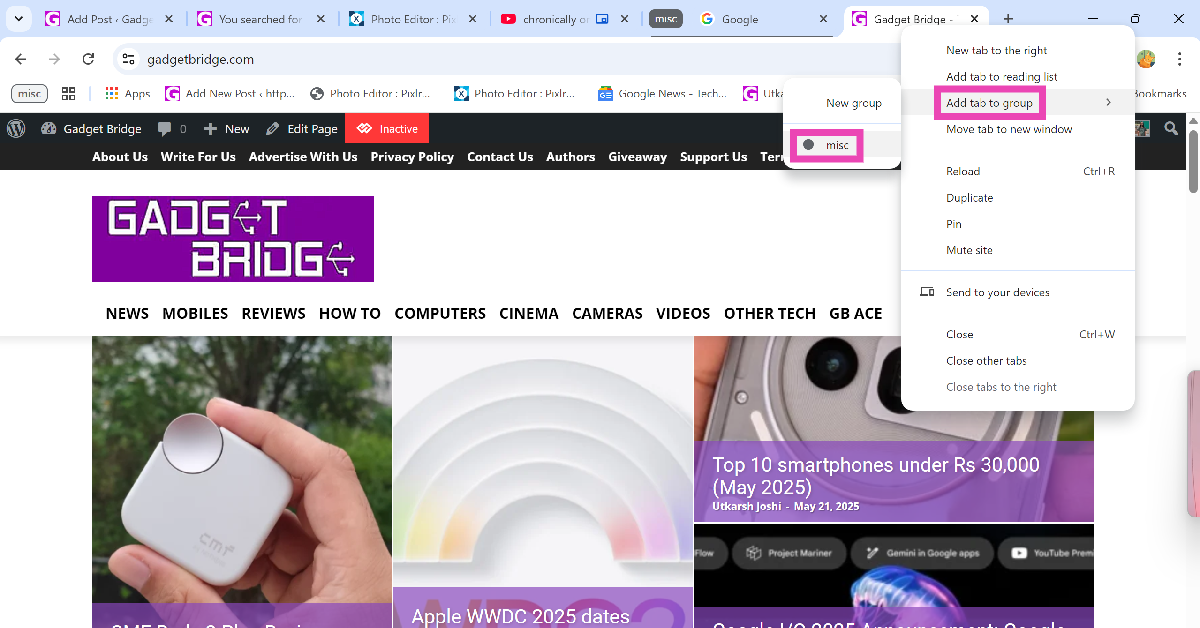Image resolution: width=1200 pixels, height=628 pixels.
Task: Click the grid icon beside the misc bookmarks chip
Action: [68, 93]
